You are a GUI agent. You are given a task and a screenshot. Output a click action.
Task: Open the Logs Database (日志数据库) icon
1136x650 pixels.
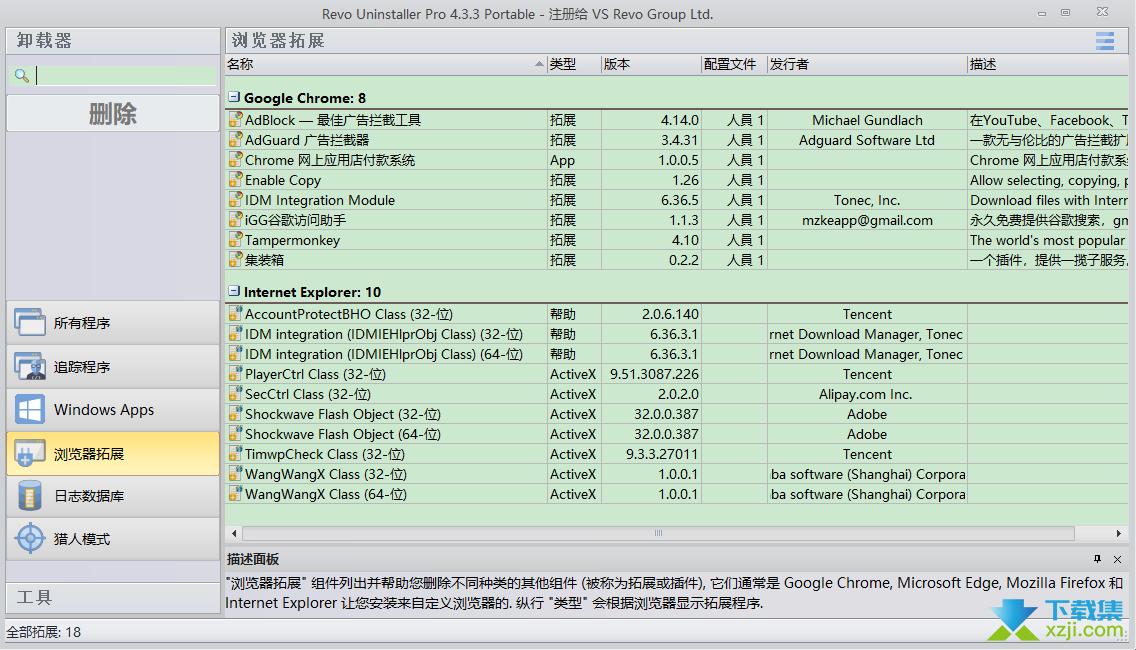pos(30,496)
